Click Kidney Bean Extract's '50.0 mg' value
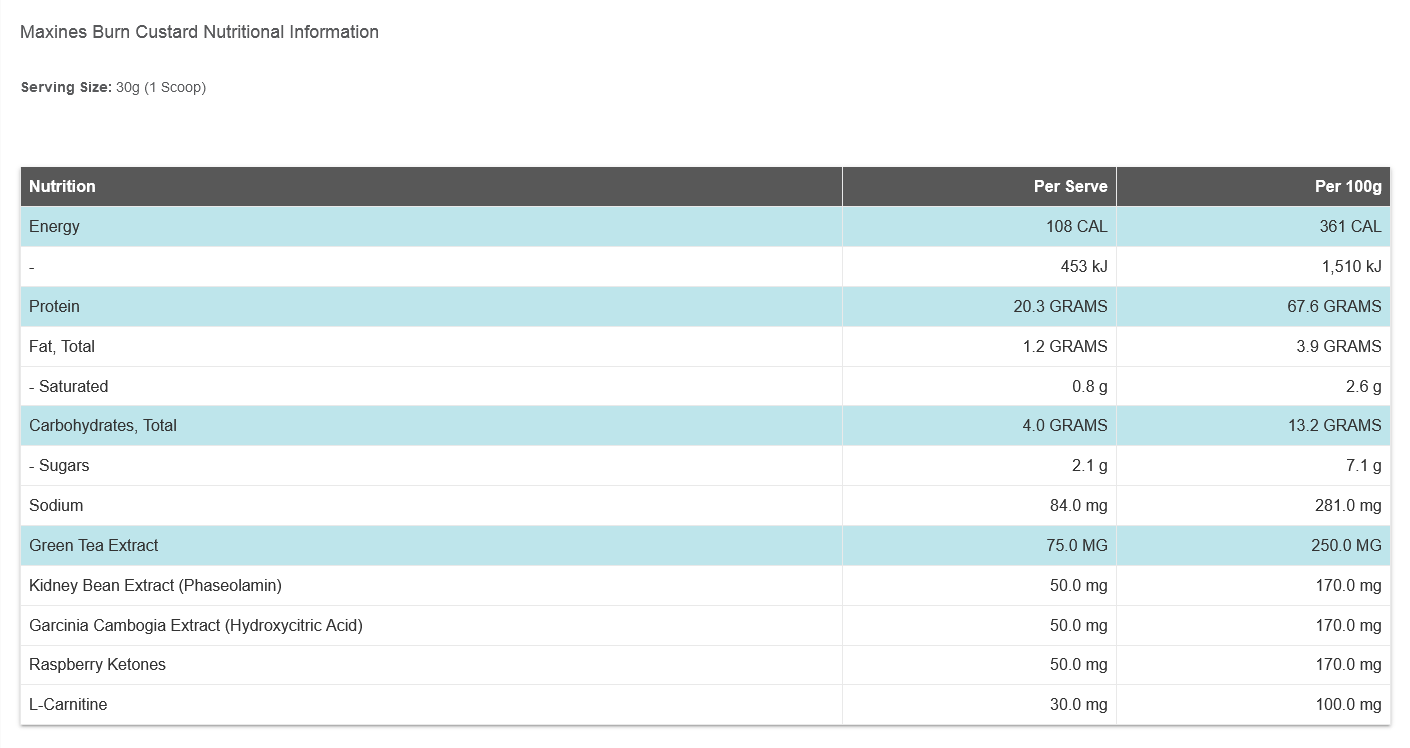Screen dimensions: 1410x748 click(x=1078, y=585)
